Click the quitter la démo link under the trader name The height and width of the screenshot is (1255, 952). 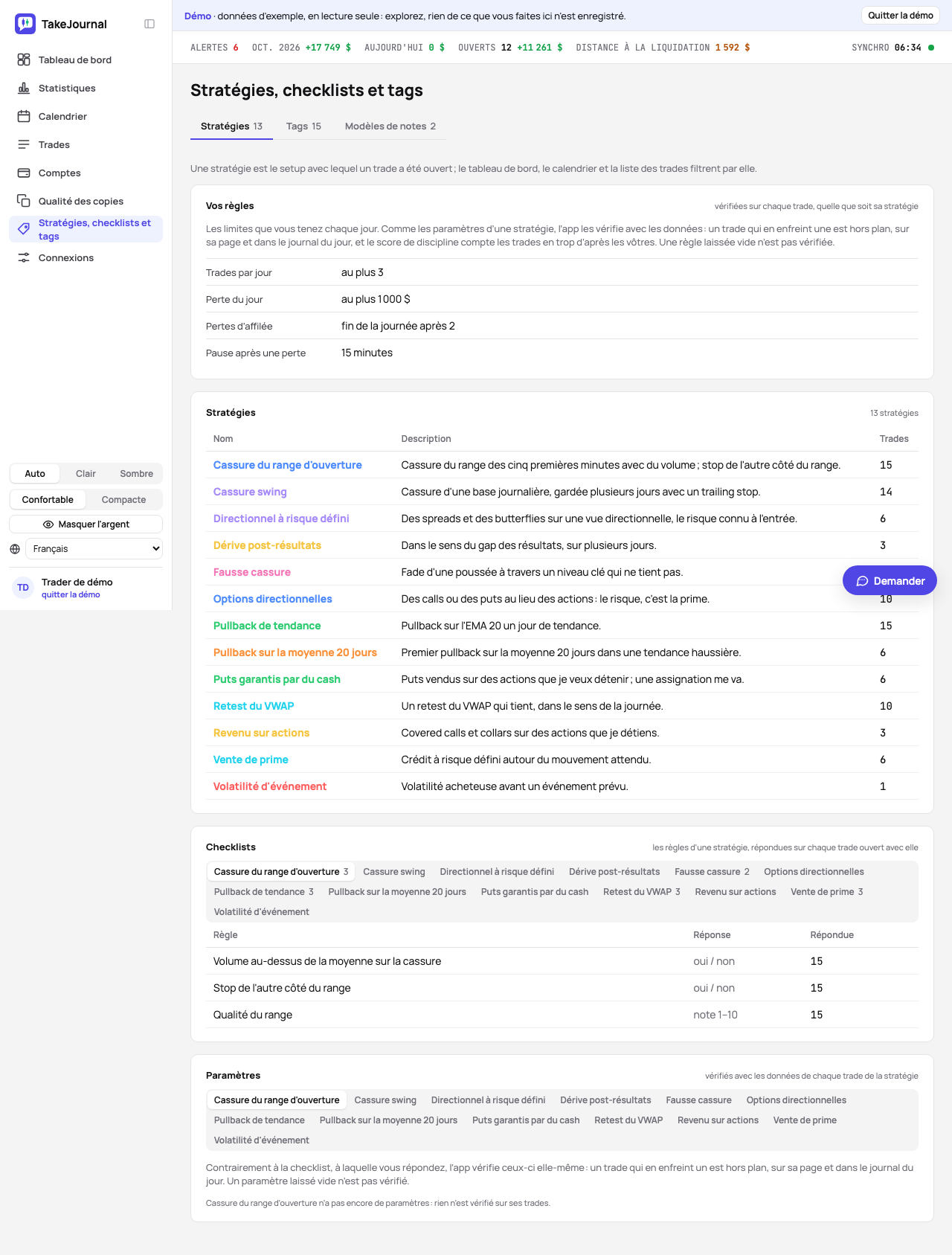pos(71,595)
